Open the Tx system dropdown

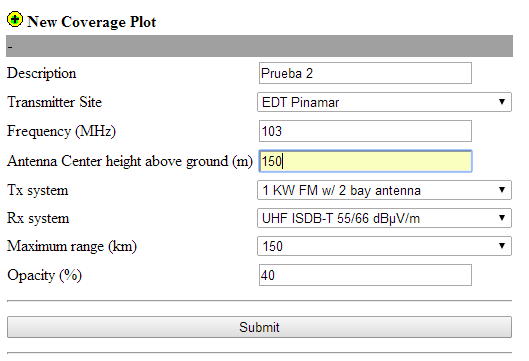384,190
